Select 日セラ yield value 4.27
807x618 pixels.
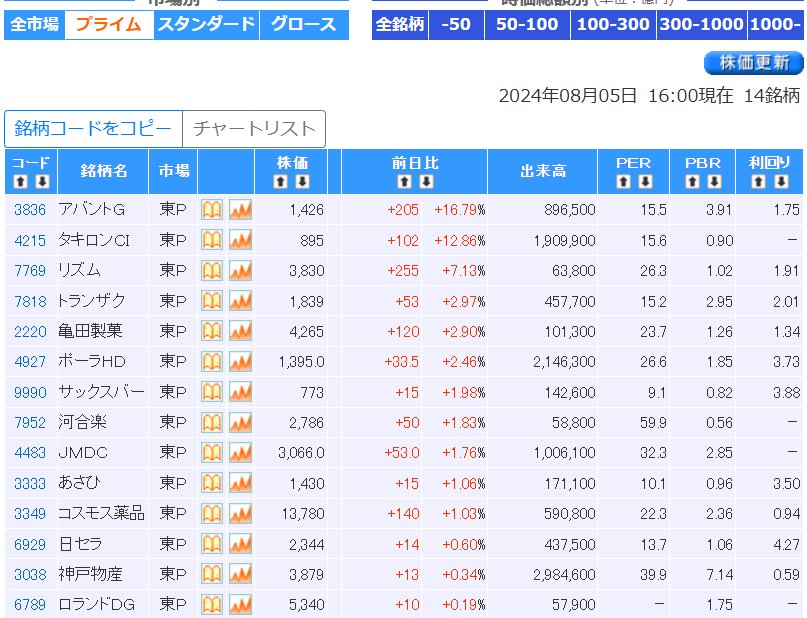786,544
